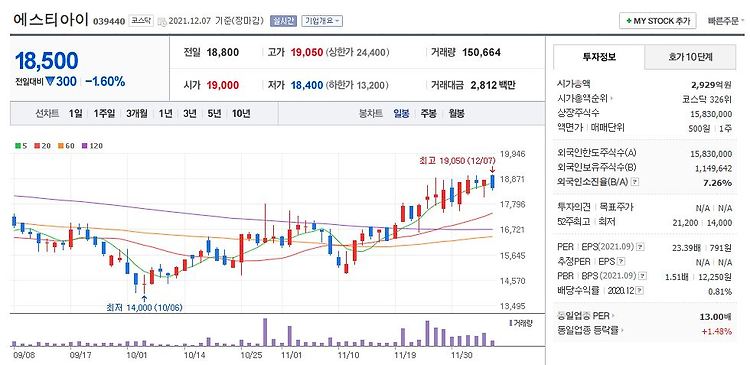
Task: Click the help icon beside PBR BPS(2021.09)
Action: pos(642,276)
